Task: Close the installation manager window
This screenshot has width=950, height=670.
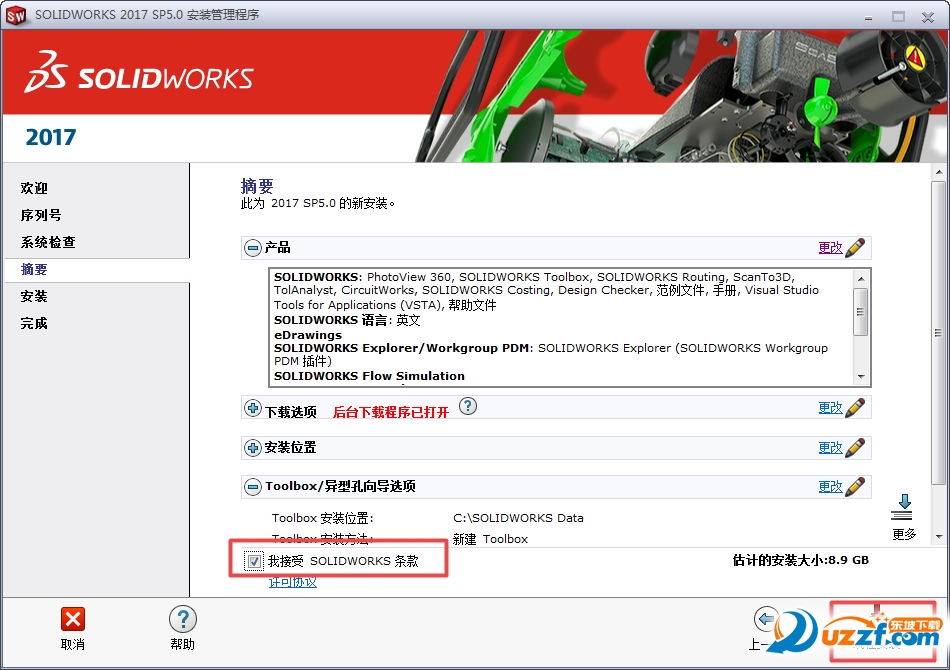Action: tap(928, 16)
